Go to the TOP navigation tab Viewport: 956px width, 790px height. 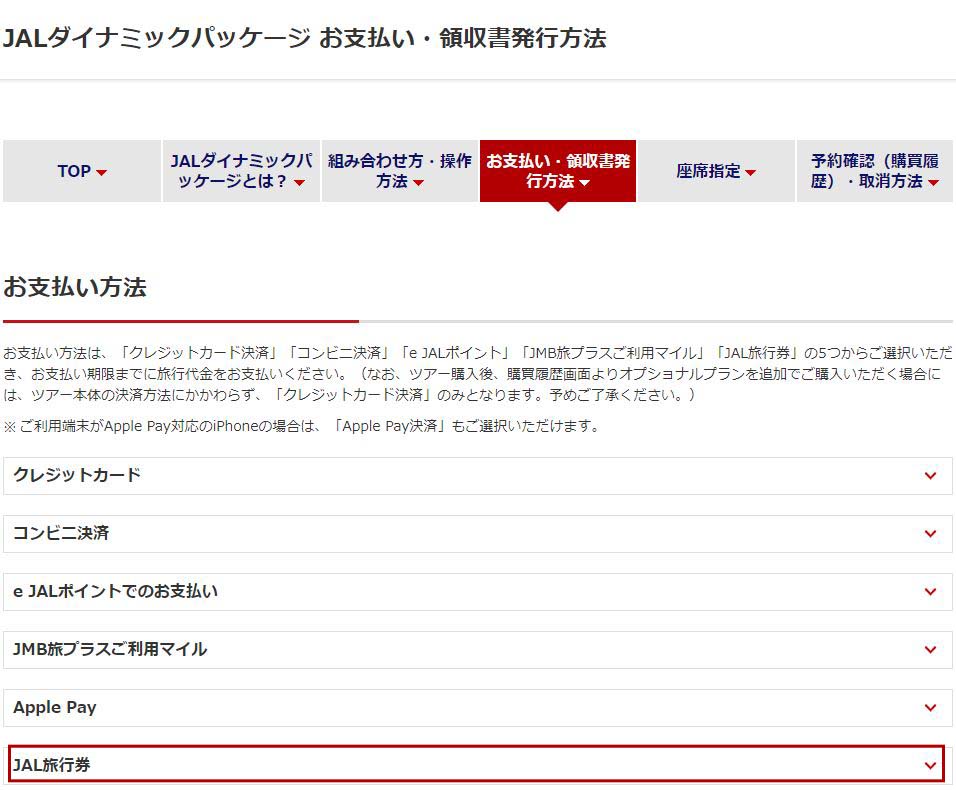point(81,171)
